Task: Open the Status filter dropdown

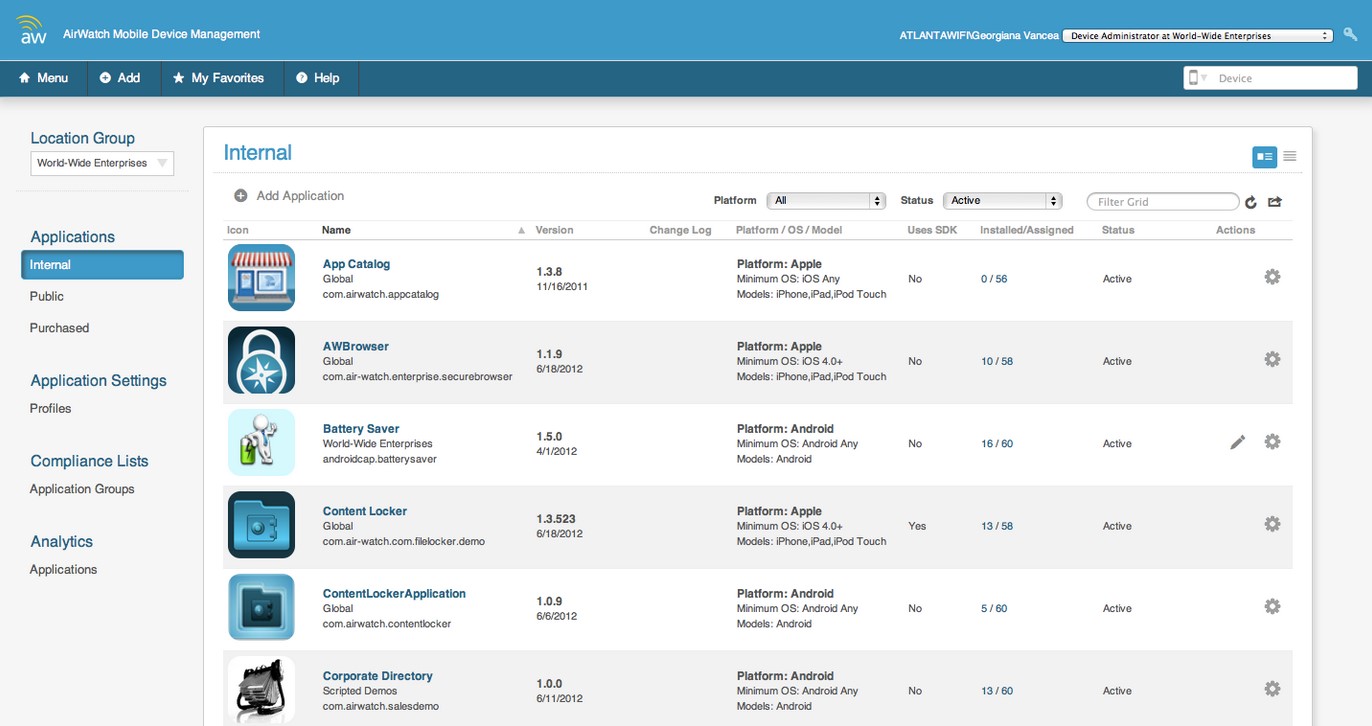Action: coord(1002,201)
